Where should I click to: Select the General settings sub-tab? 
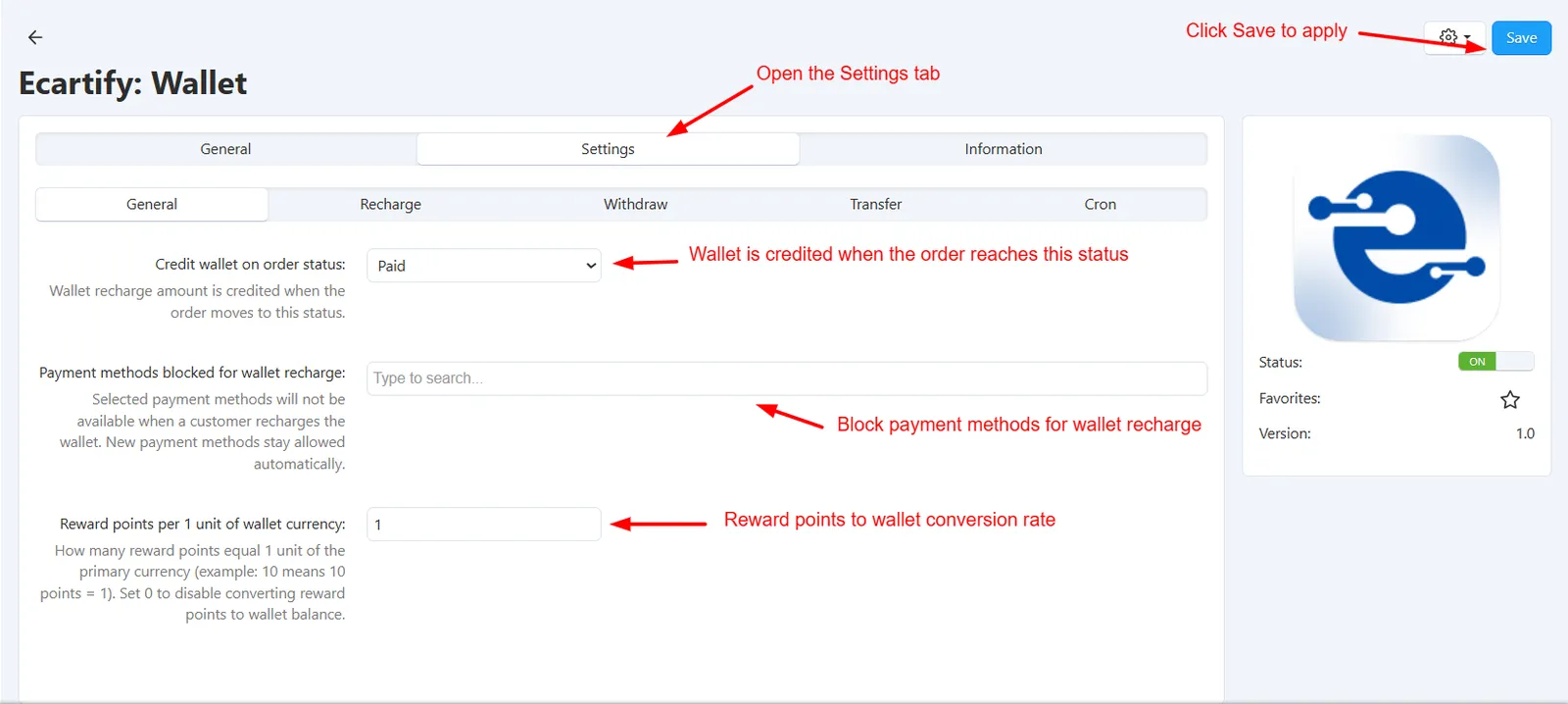[x=152, y=204]
